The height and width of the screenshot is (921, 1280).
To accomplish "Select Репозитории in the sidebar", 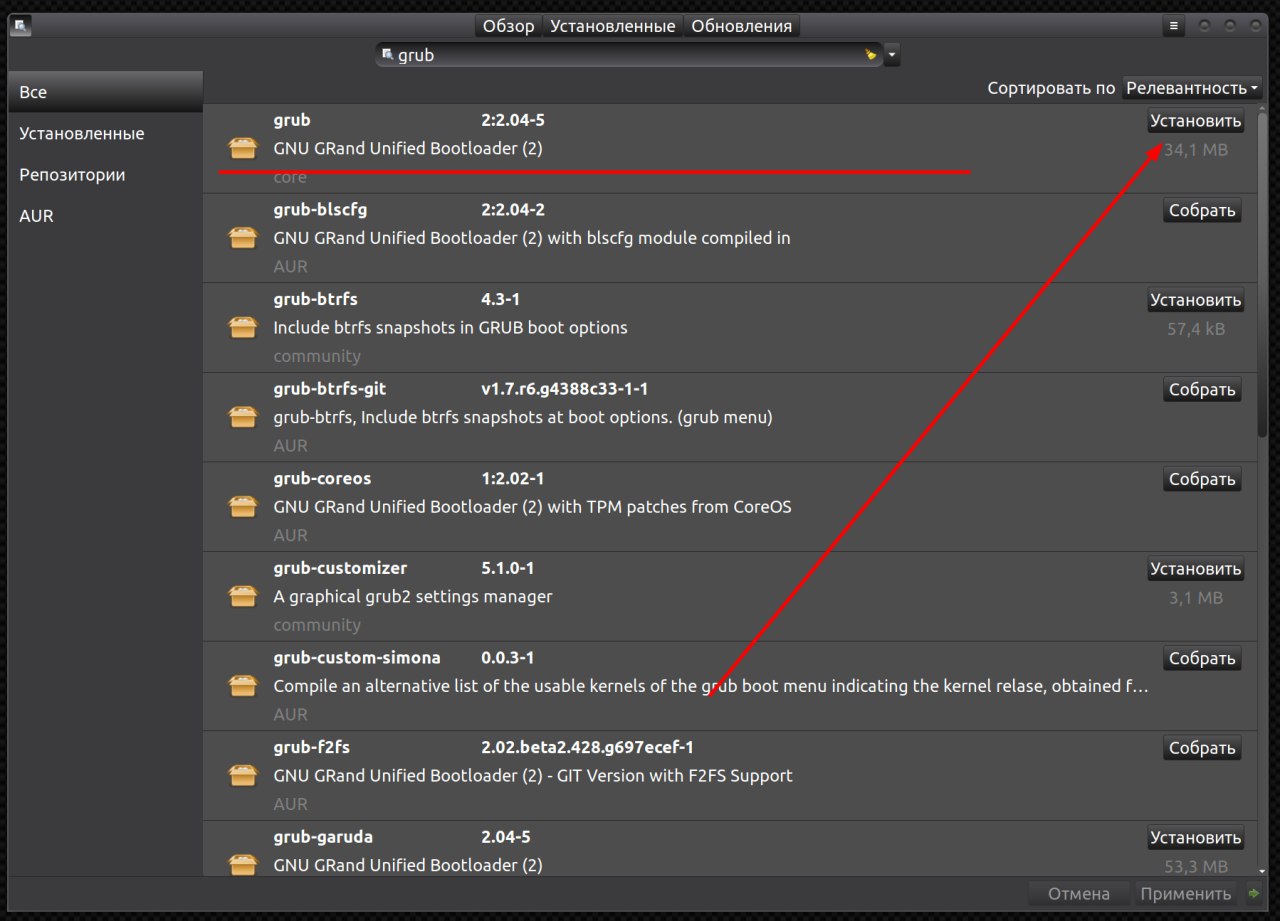I will point(105,174).
